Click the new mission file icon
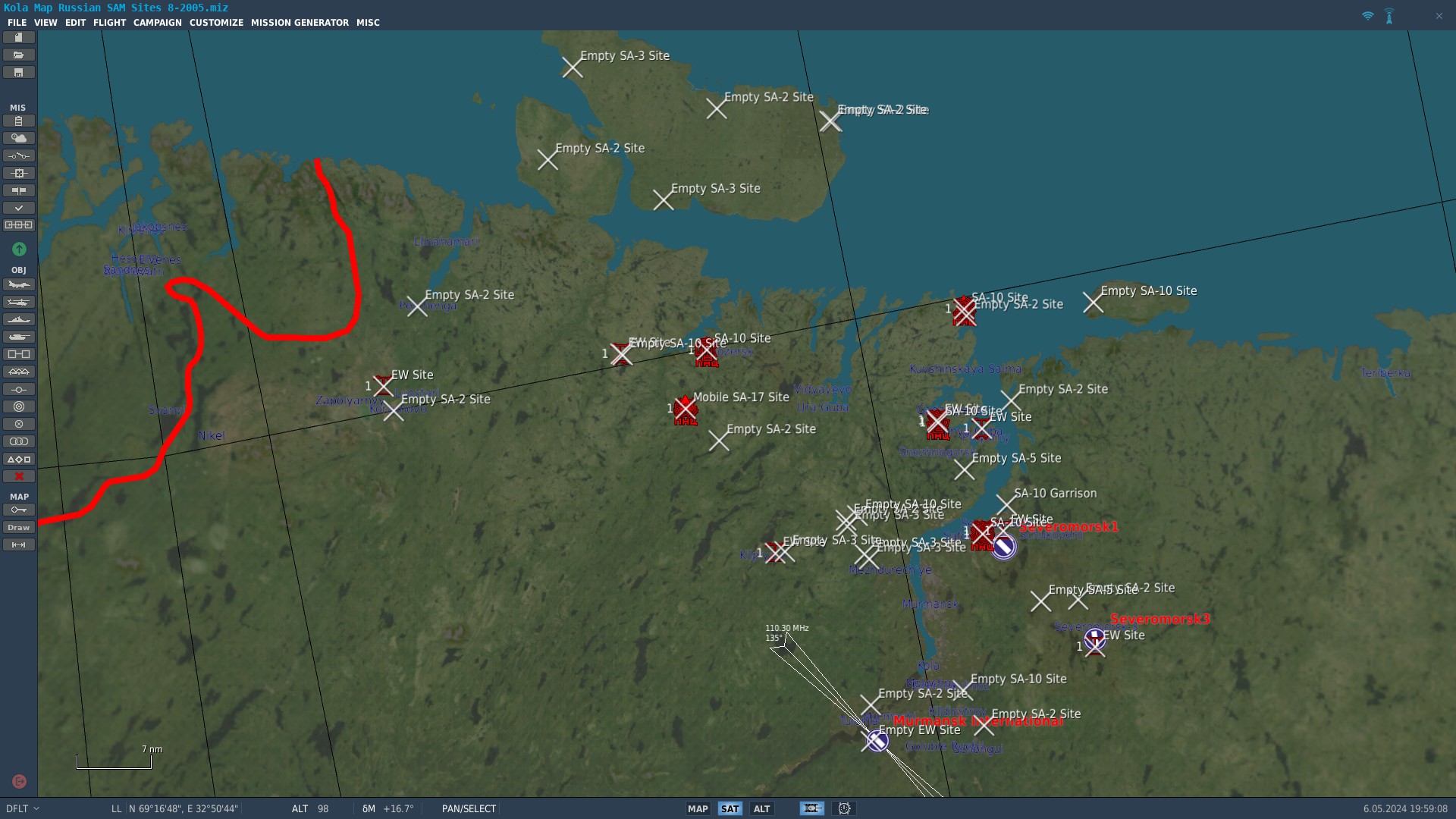This screenshot has width=1456, height=819. [18, 37]
